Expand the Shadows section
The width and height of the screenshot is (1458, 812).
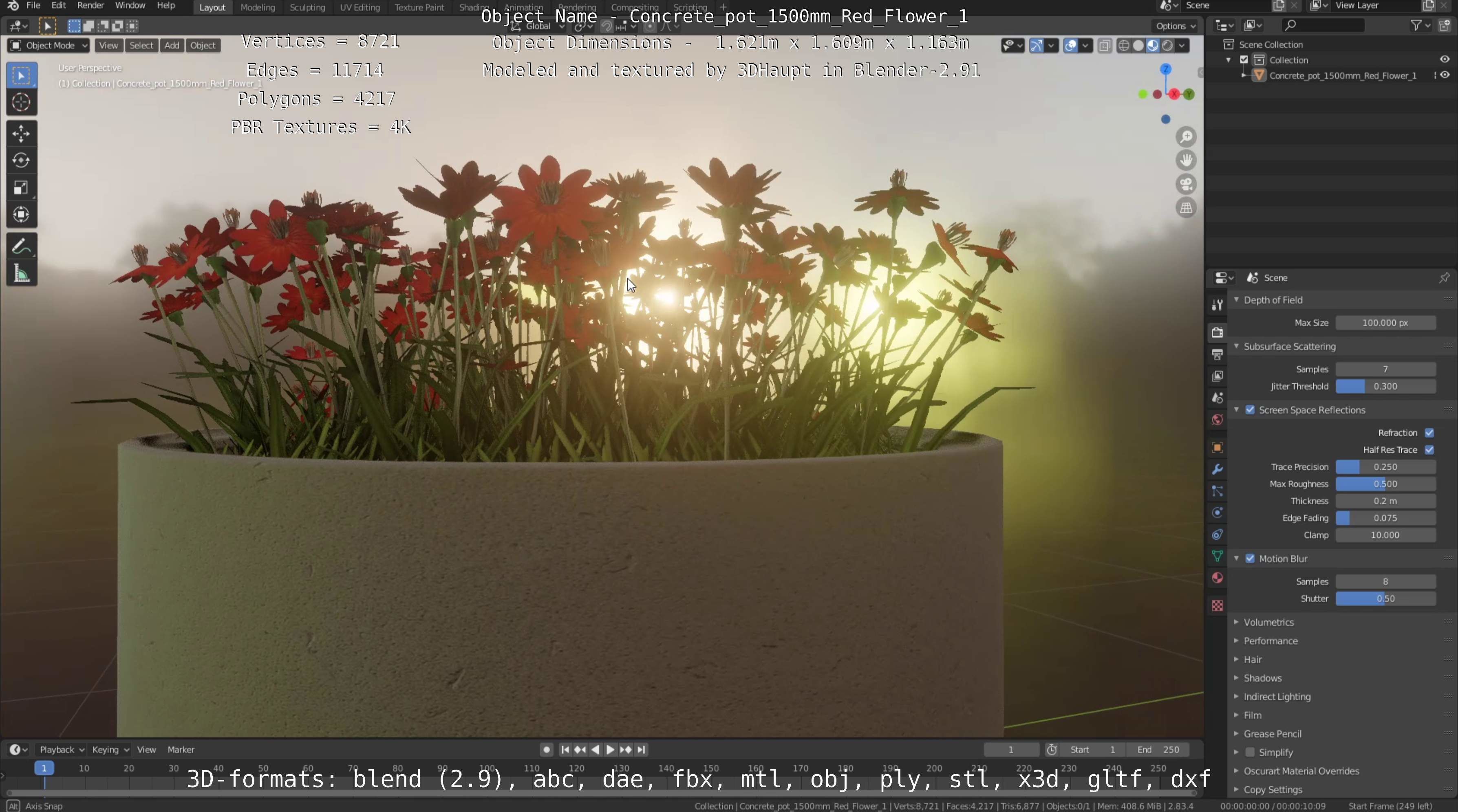pyautogui.click(x=1262, y=678)
